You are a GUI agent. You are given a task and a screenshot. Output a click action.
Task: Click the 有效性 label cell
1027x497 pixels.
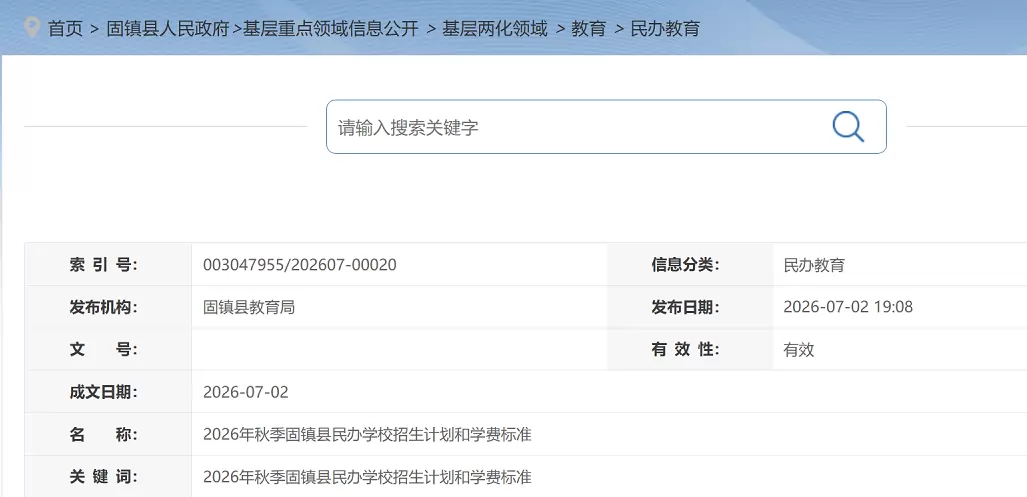coord(690,350)
